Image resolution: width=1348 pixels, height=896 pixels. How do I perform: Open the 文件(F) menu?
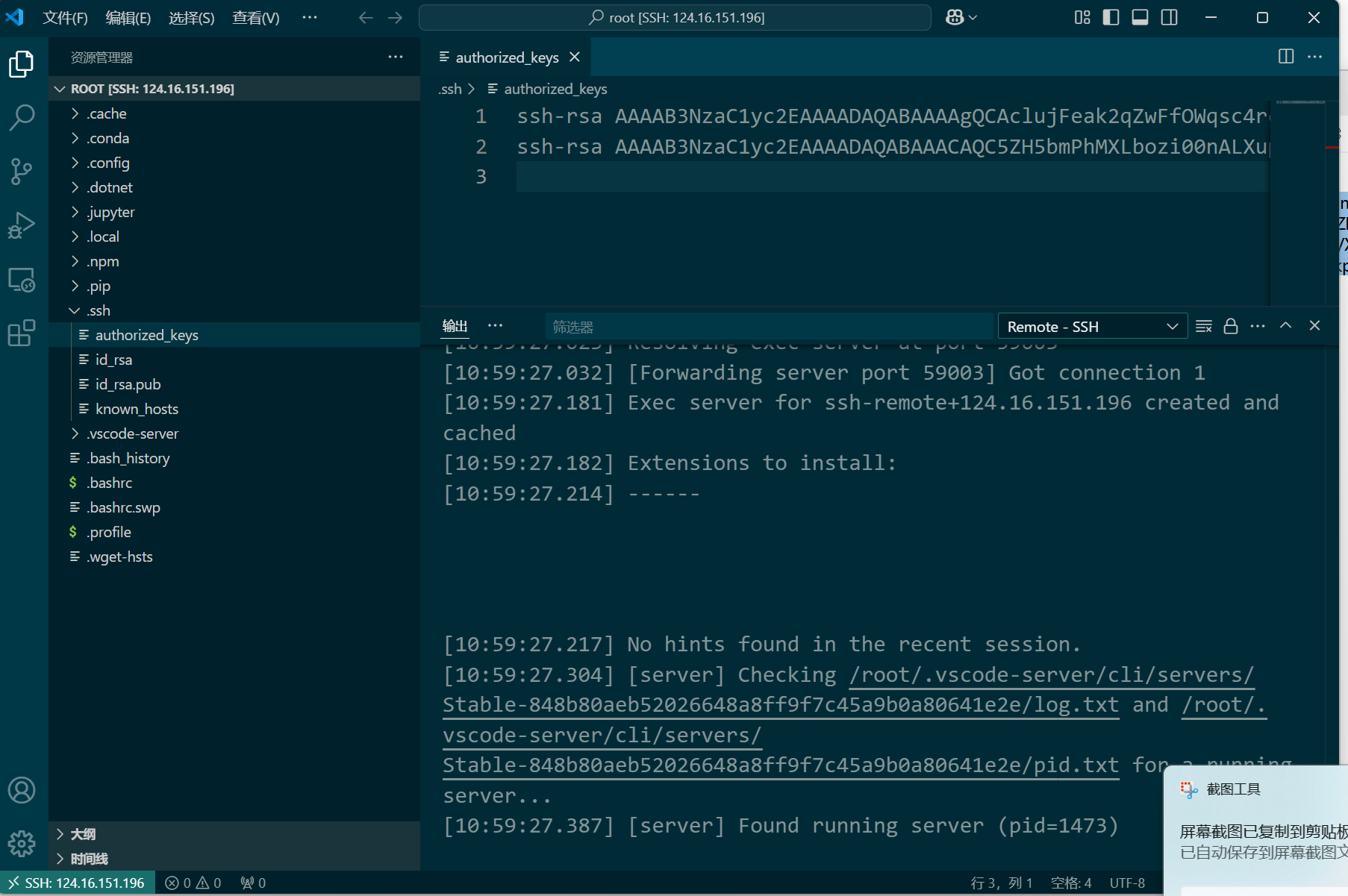(x=65, y=17)
